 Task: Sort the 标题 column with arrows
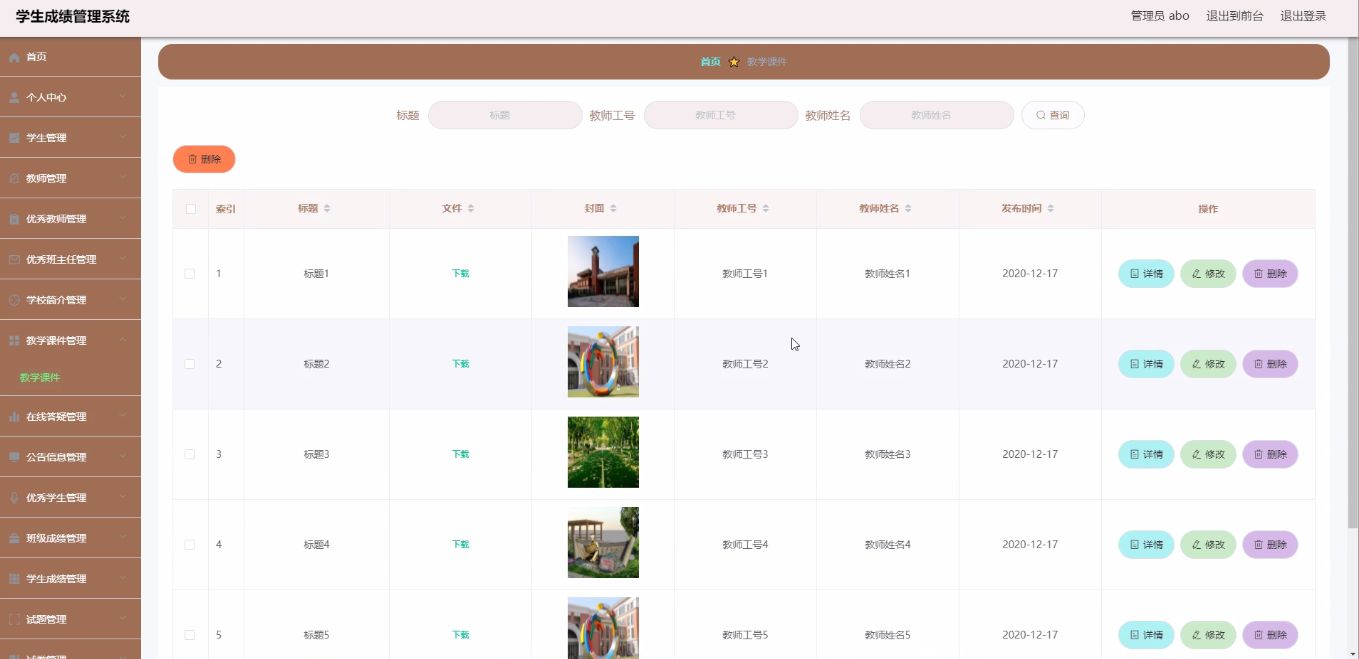tap(327, 209)
